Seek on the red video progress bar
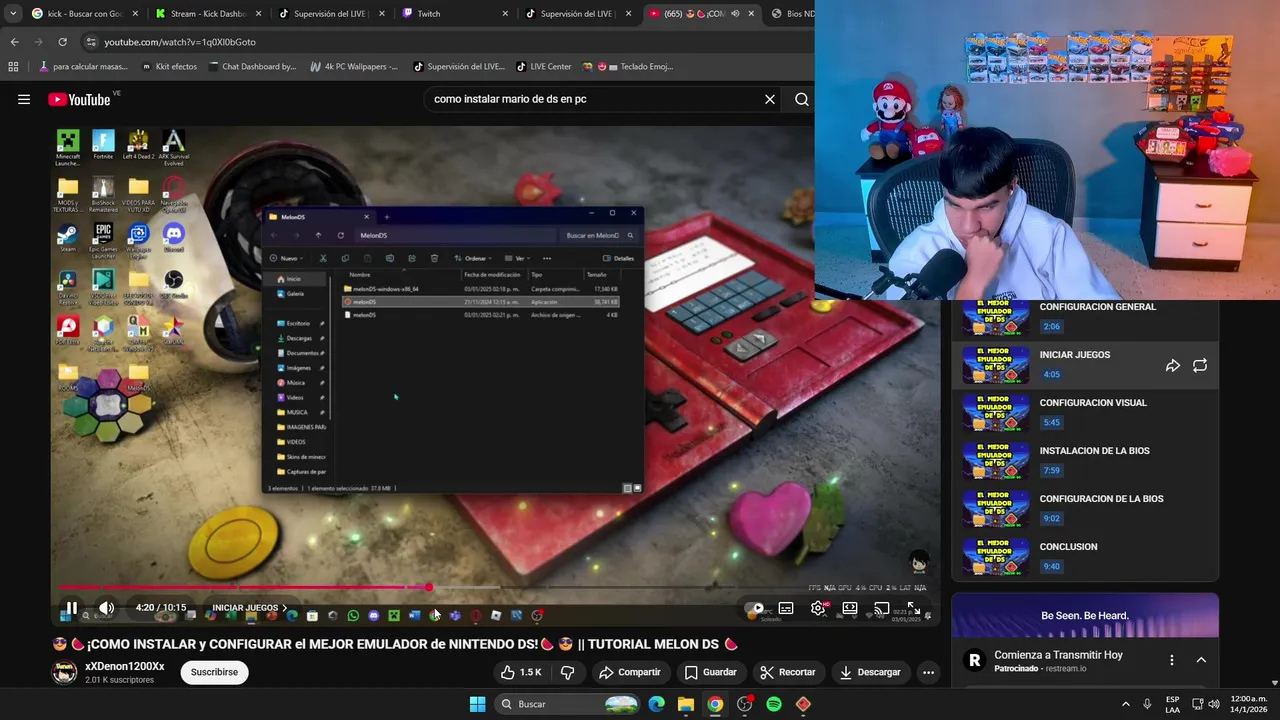 494,587
